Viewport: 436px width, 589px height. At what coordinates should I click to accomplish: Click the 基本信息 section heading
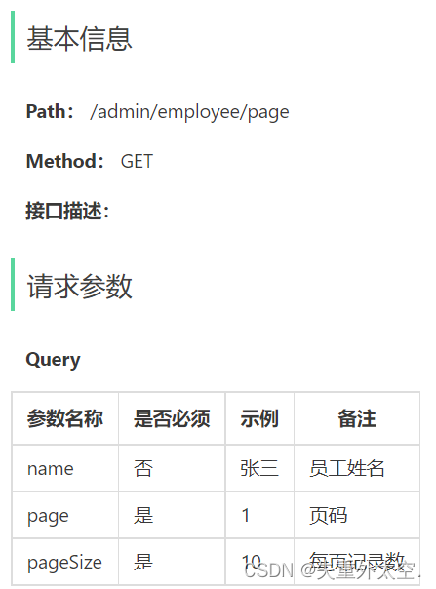coord(79,38)
